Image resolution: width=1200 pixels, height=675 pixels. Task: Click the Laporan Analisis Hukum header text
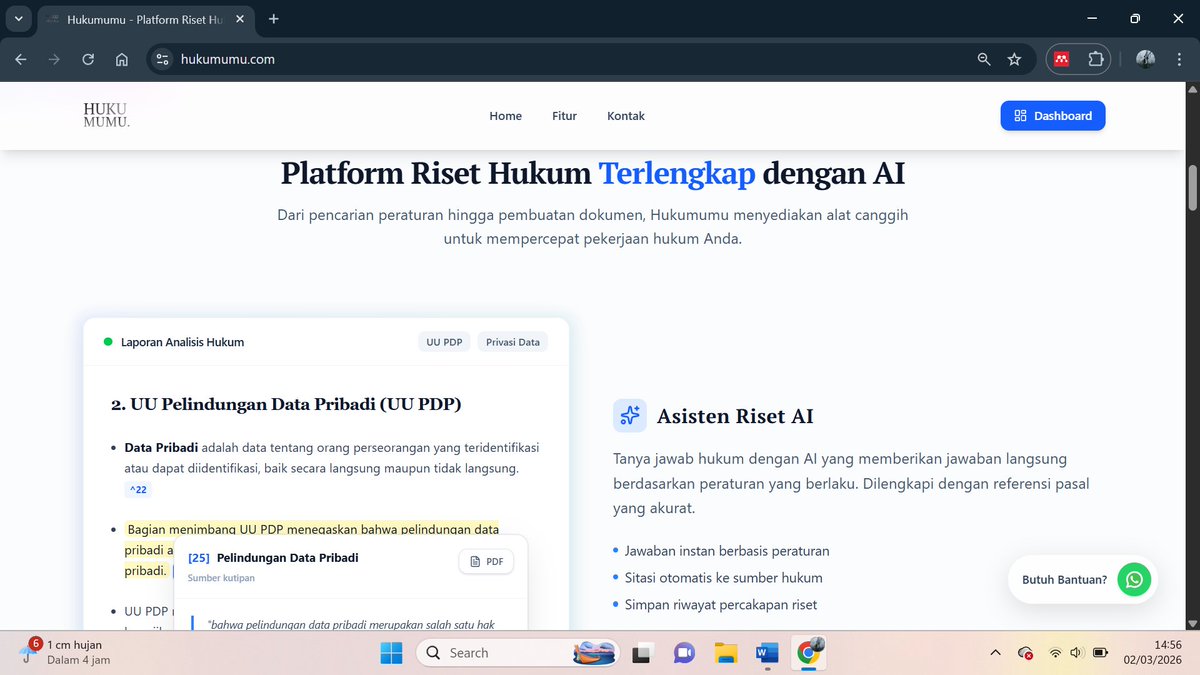click(182, 342)
